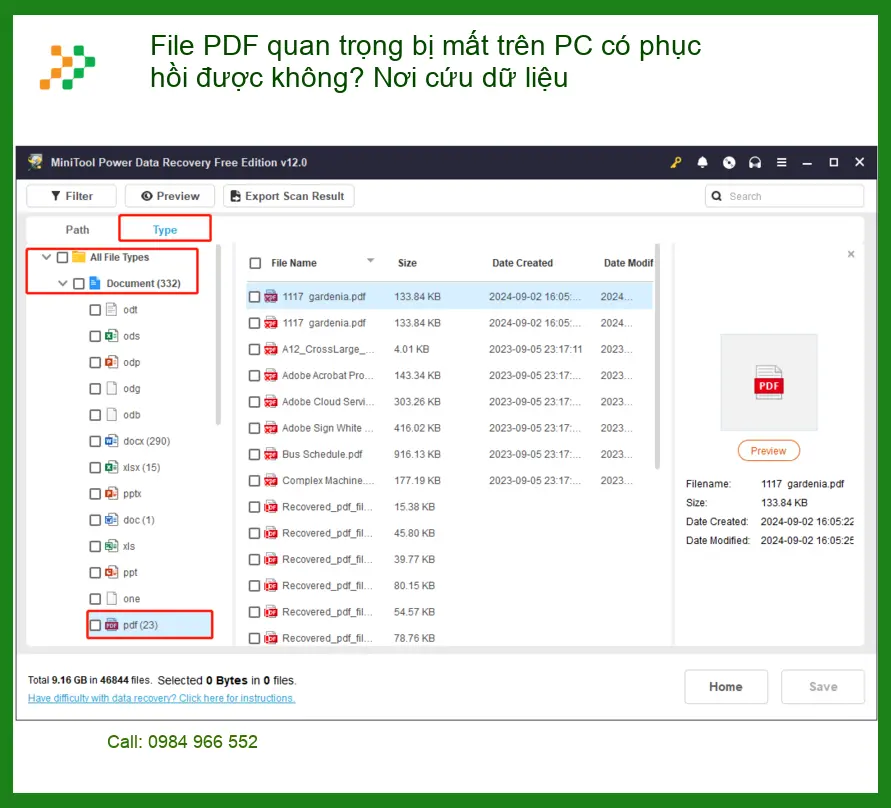Close the file details preview pane
Viewport: 891px width, 808px height.
851,254
